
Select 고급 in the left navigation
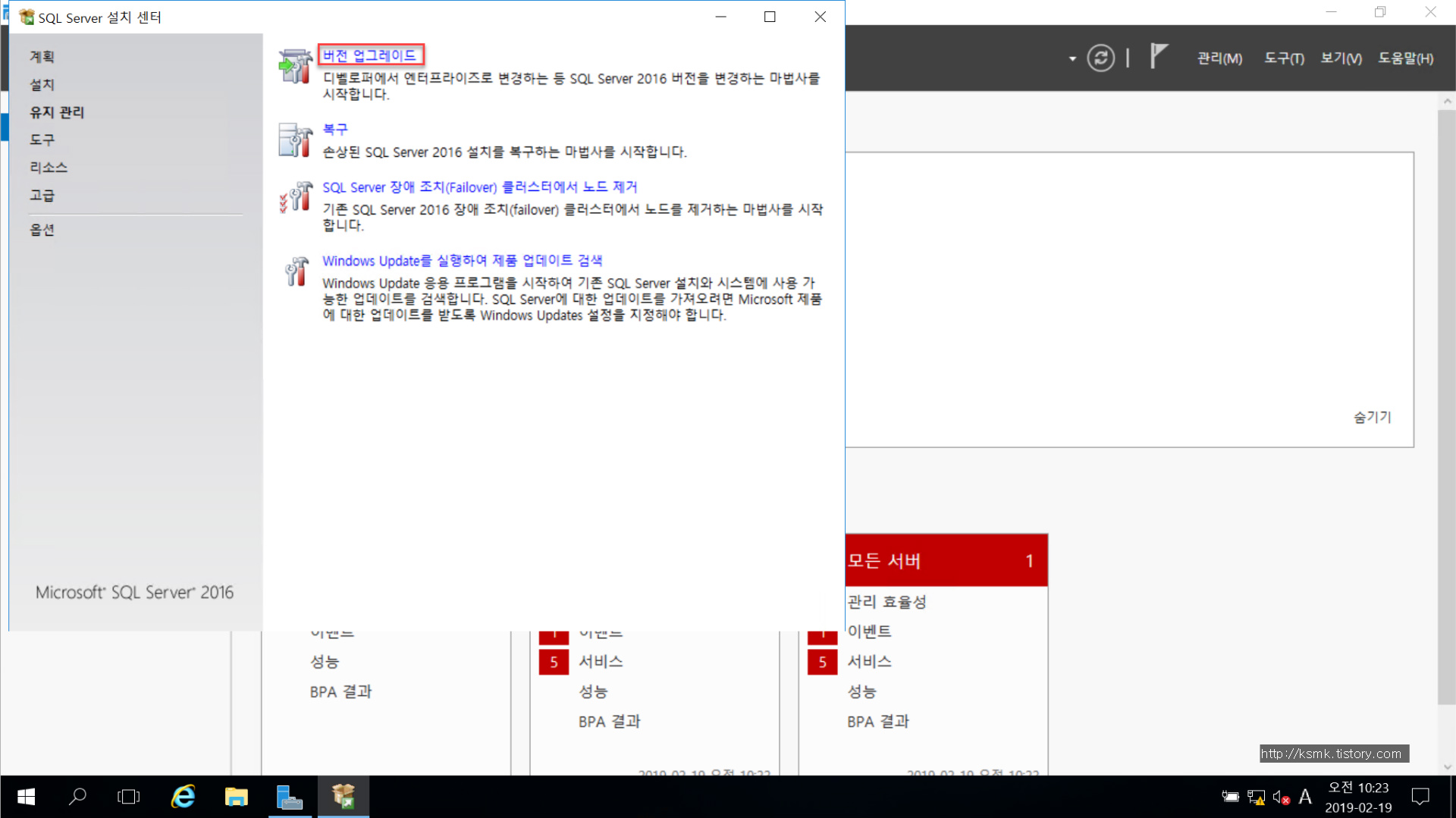[x=42, y=196]
